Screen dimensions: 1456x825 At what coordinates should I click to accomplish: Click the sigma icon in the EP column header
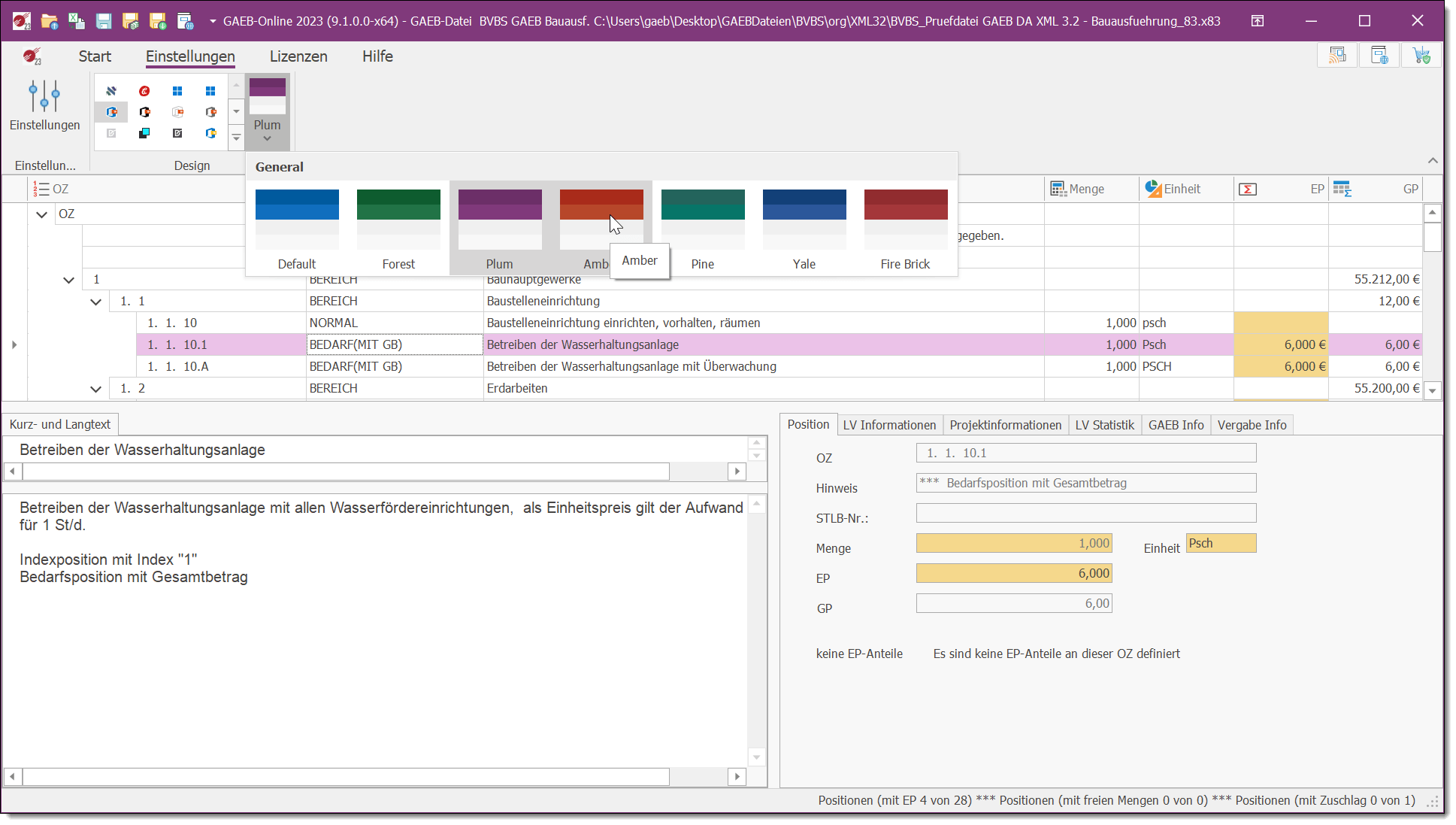pyautogui.click(x=1247, y=189)
